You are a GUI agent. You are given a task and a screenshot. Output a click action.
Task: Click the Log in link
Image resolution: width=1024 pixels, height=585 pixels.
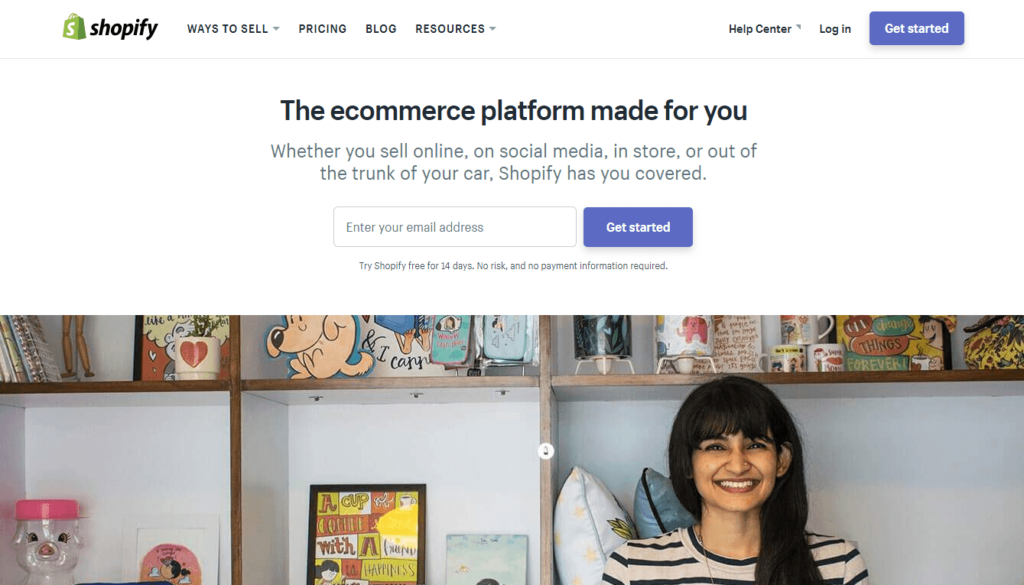click(834, 28)
